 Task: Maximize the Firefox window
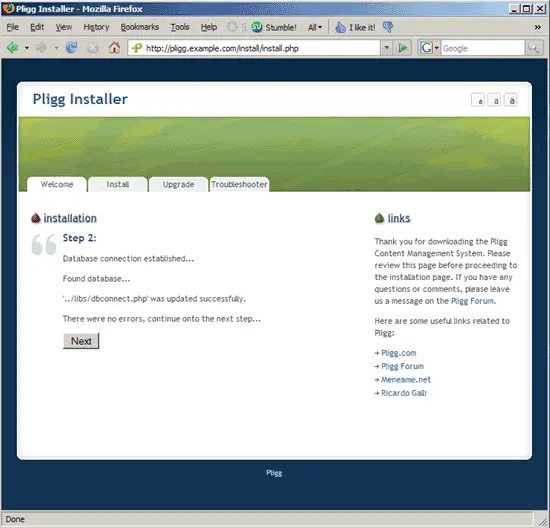click(x=526, y=8)
